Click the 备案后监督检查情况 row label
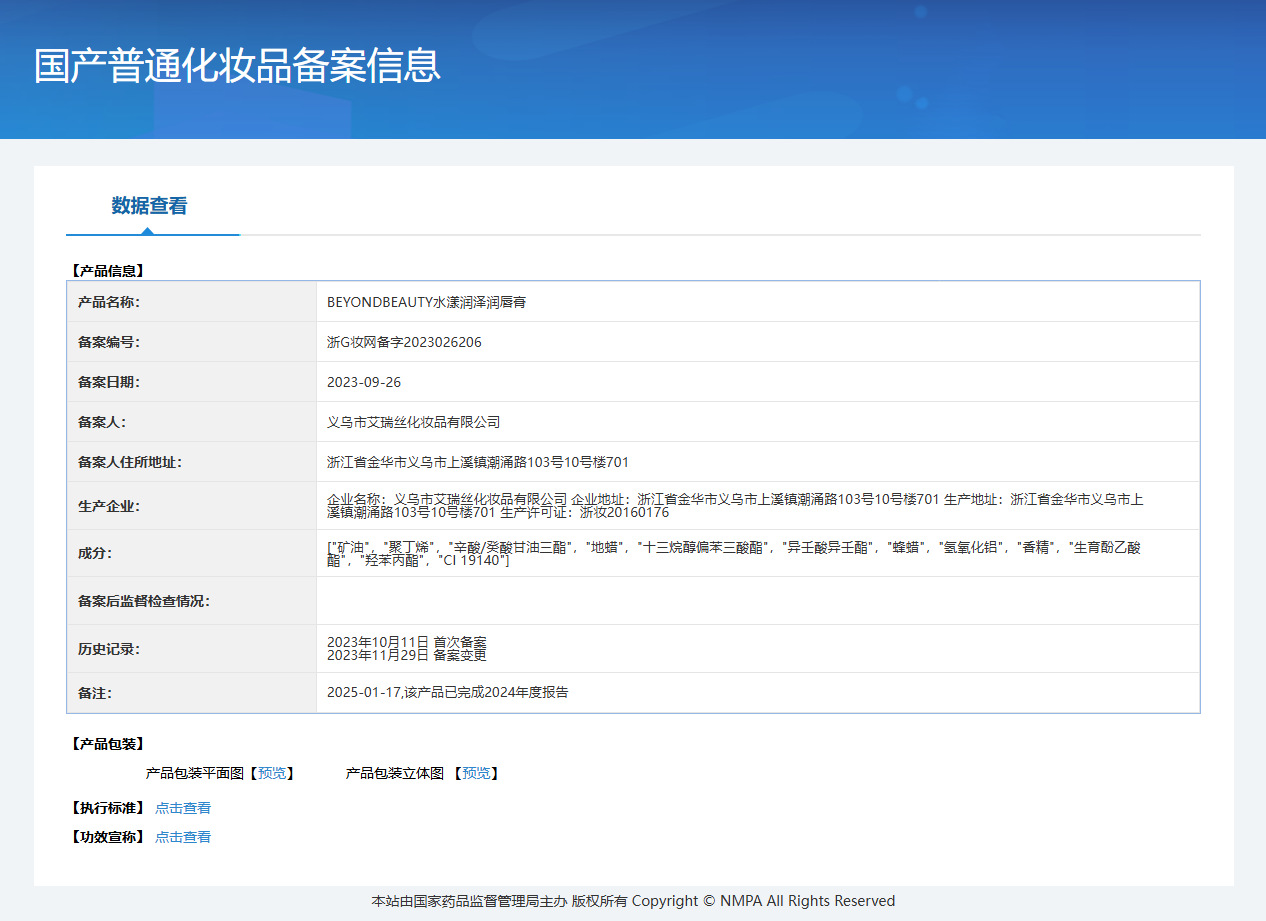The height and width of the screenshot is (921, 1266). [144, 601]
